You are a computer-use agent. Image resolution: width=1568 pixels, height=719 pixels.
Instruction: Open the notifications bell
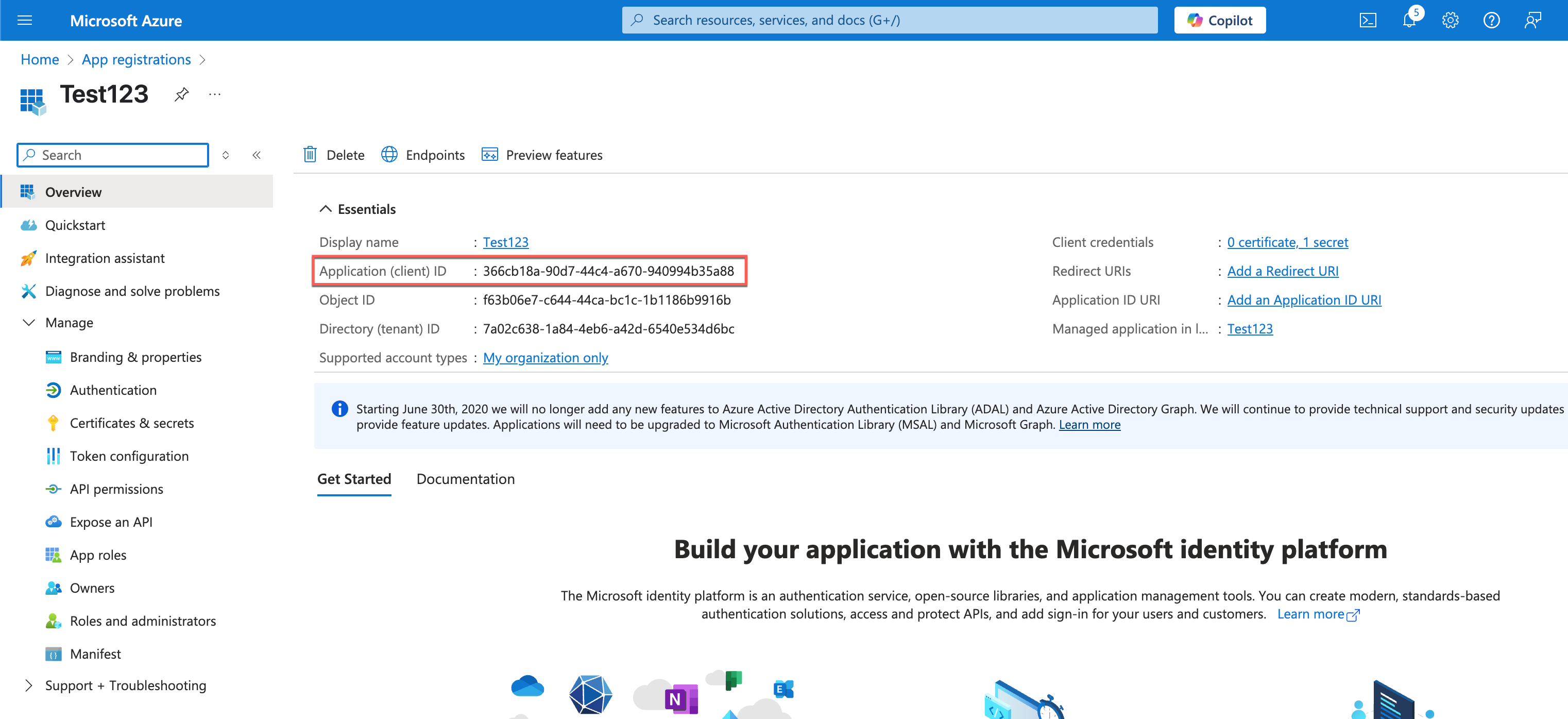pyautogui.click(x=1408, y=20)
